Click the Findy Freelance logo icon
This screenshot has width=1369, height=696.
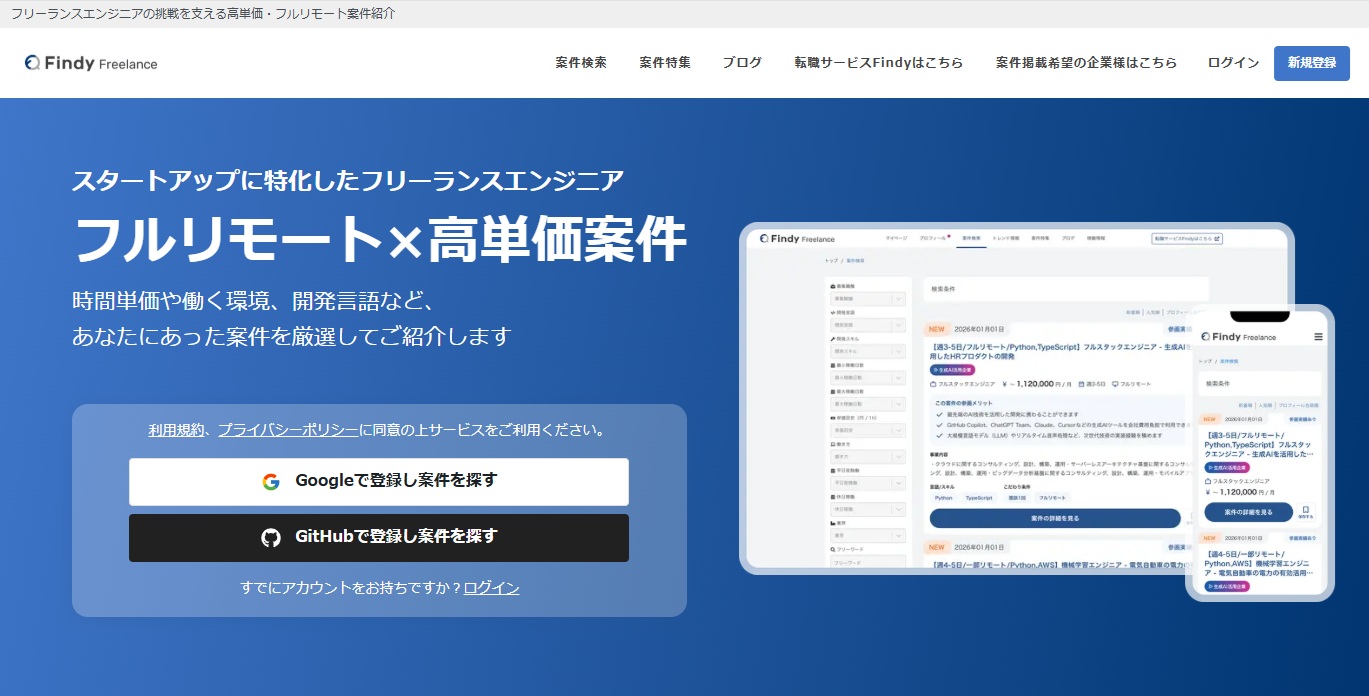point(33,63)
